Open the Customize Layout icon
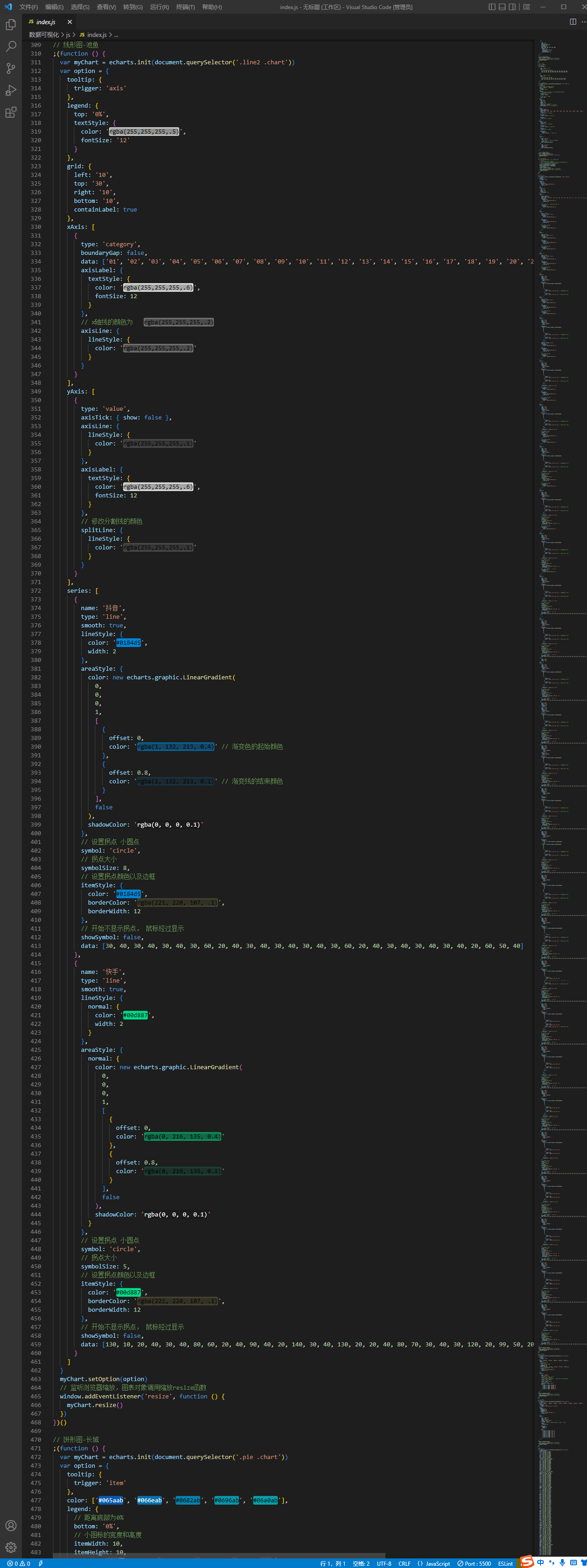Image resolution: width=587 pixels, height=1568 pixels. point(526,7)
